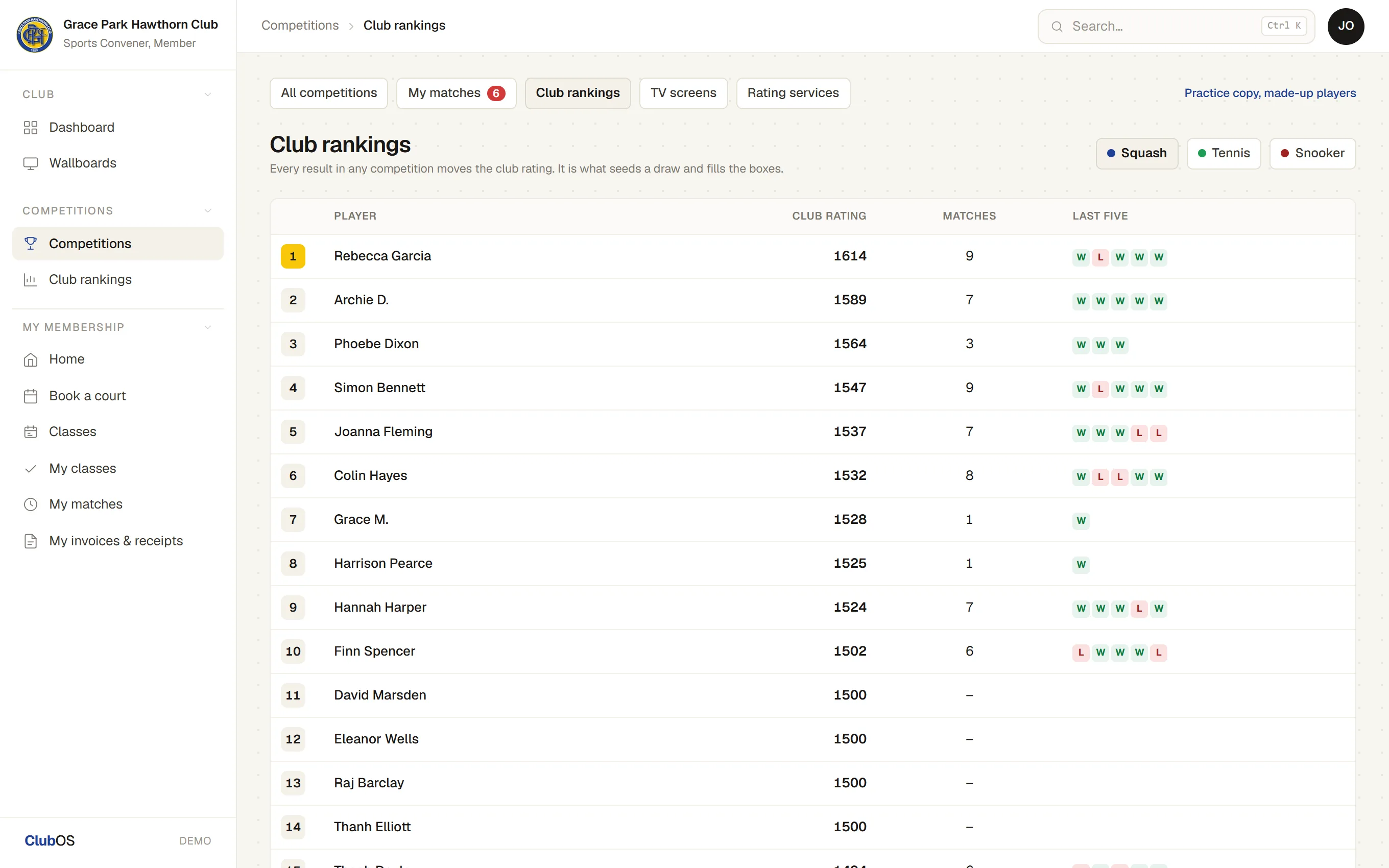Focus the Search input field
This screenshot has height=868, width=1389.
1176,27
